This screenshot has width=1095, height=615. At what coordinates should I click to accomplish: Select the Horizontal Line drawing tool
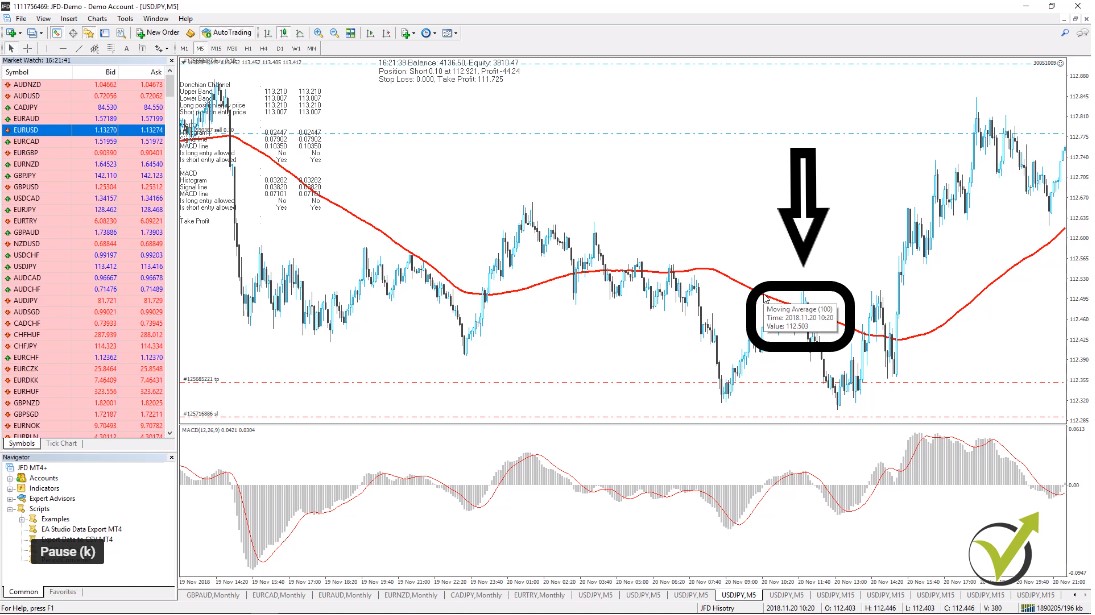tap(63, 46)
